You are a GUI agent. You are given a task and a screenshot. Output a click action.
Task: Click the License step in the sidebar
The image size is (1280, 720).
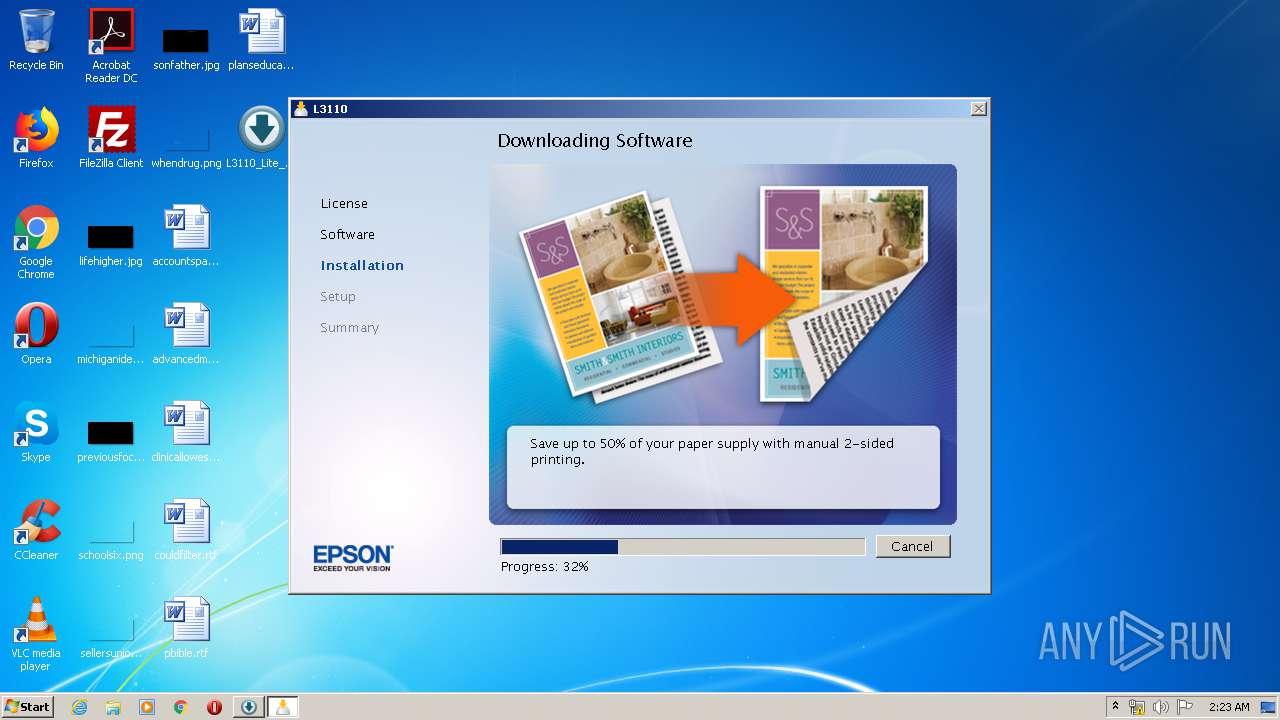(344, 203)
